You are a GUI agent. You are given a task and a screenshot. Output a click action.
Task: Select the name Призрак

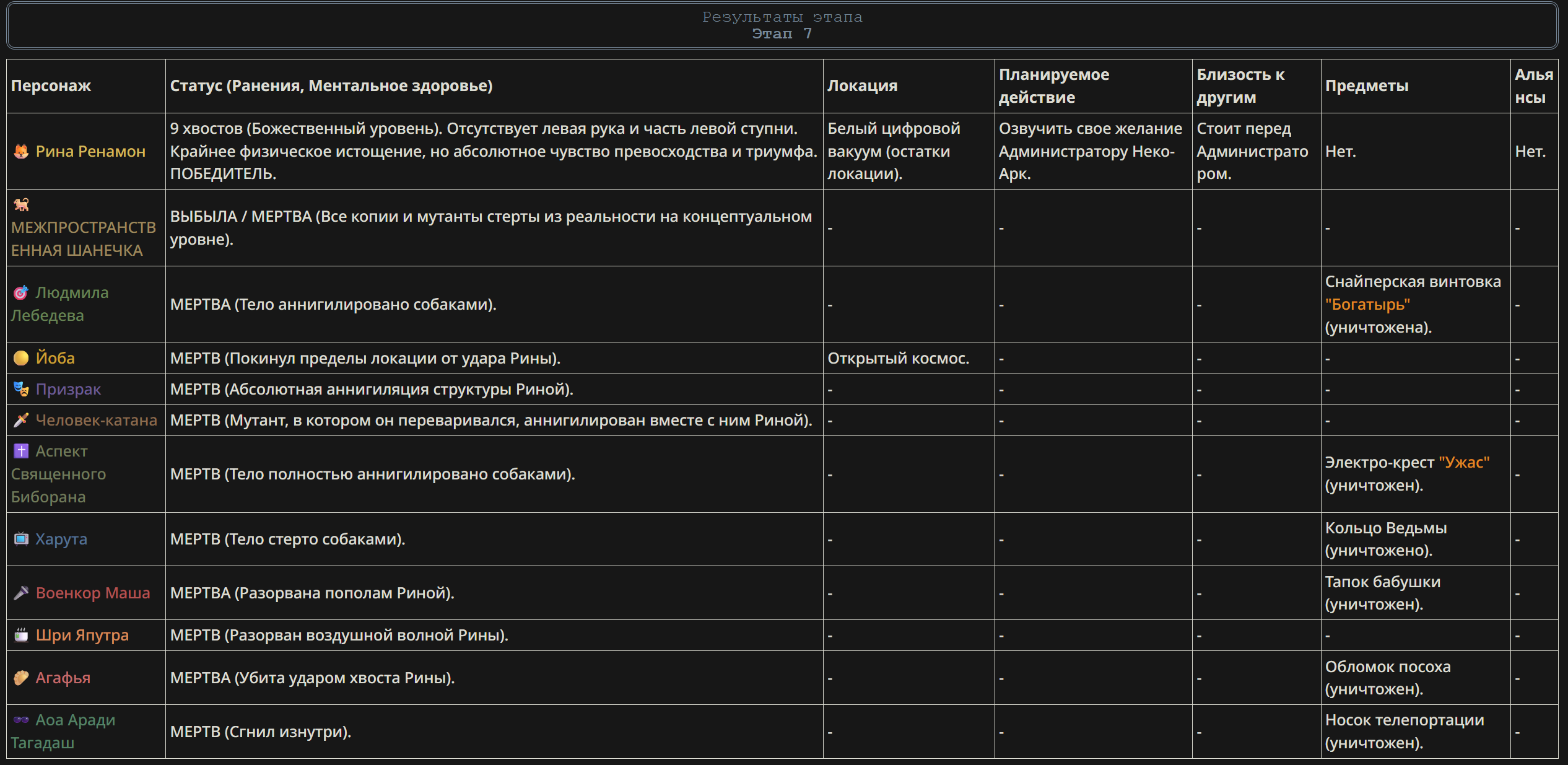[68, 389]
